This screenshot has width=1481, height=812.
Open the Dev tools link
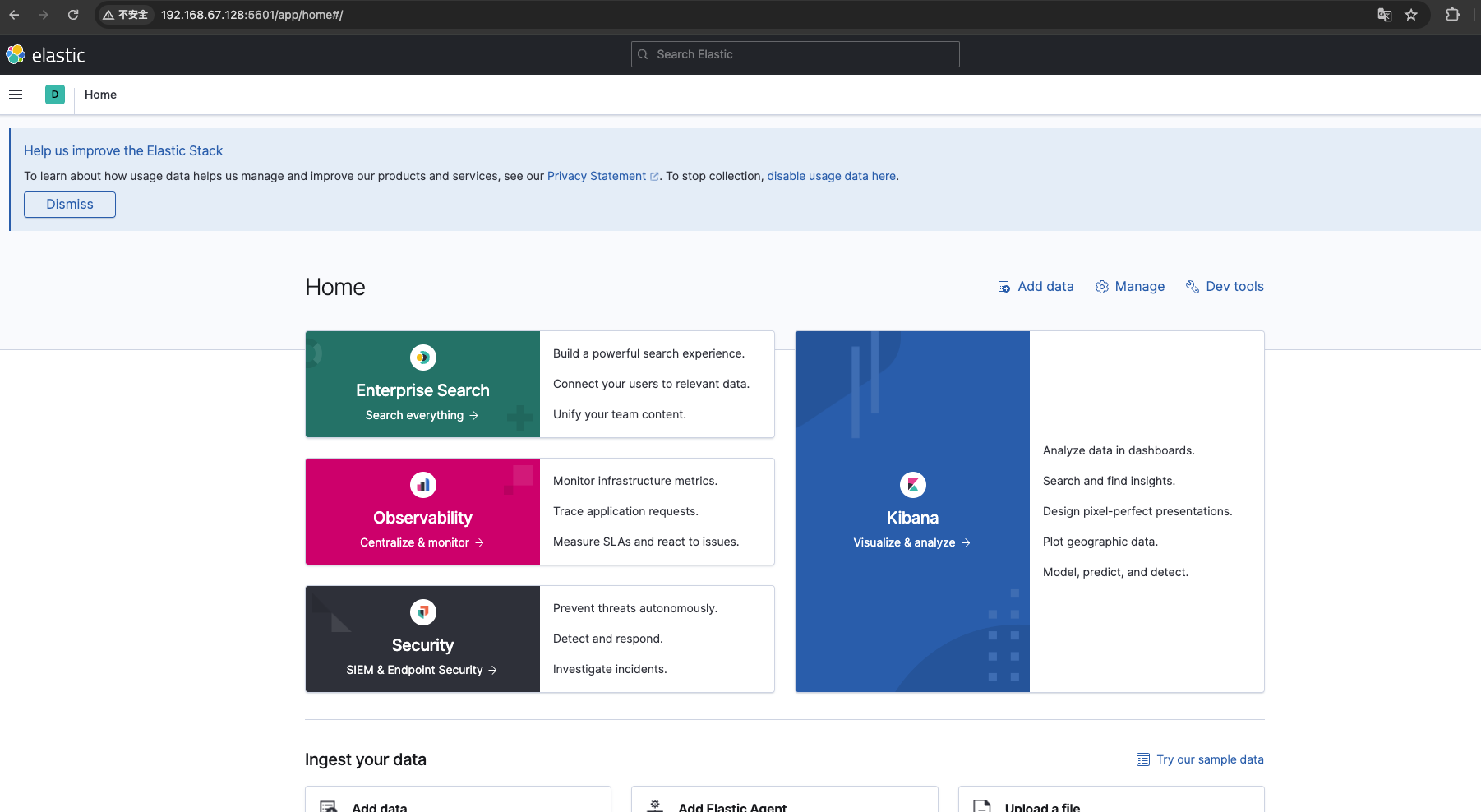1225,287
